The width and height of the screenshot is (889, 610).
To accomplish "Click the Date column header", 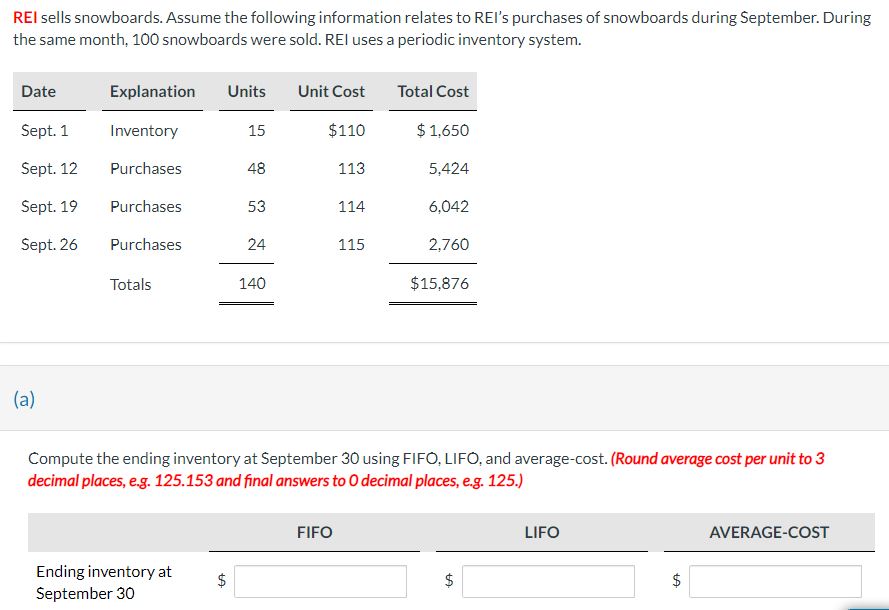I will click(x=39, y=91).
